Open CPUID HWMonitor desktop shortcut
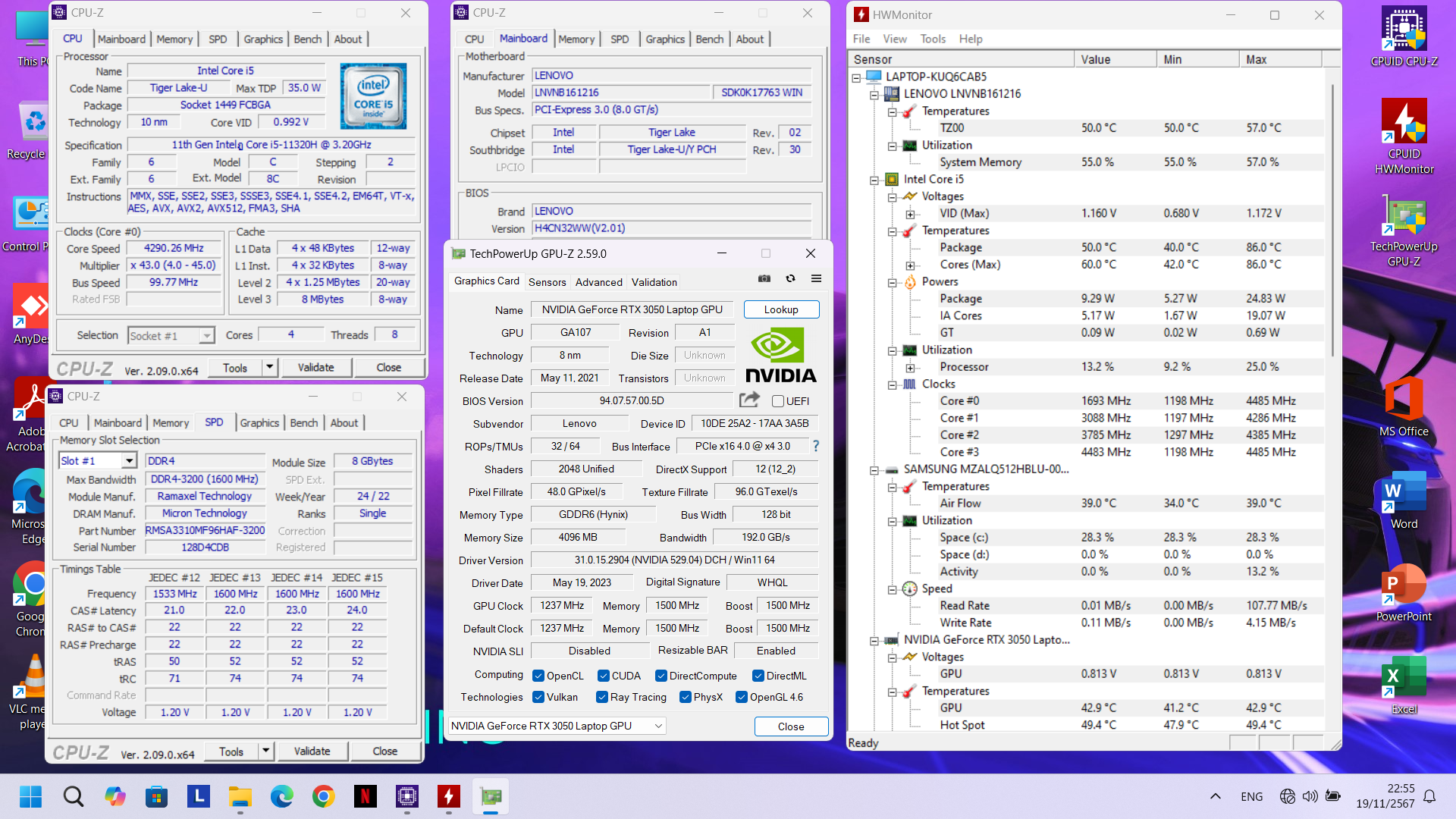 (1404, 136)
